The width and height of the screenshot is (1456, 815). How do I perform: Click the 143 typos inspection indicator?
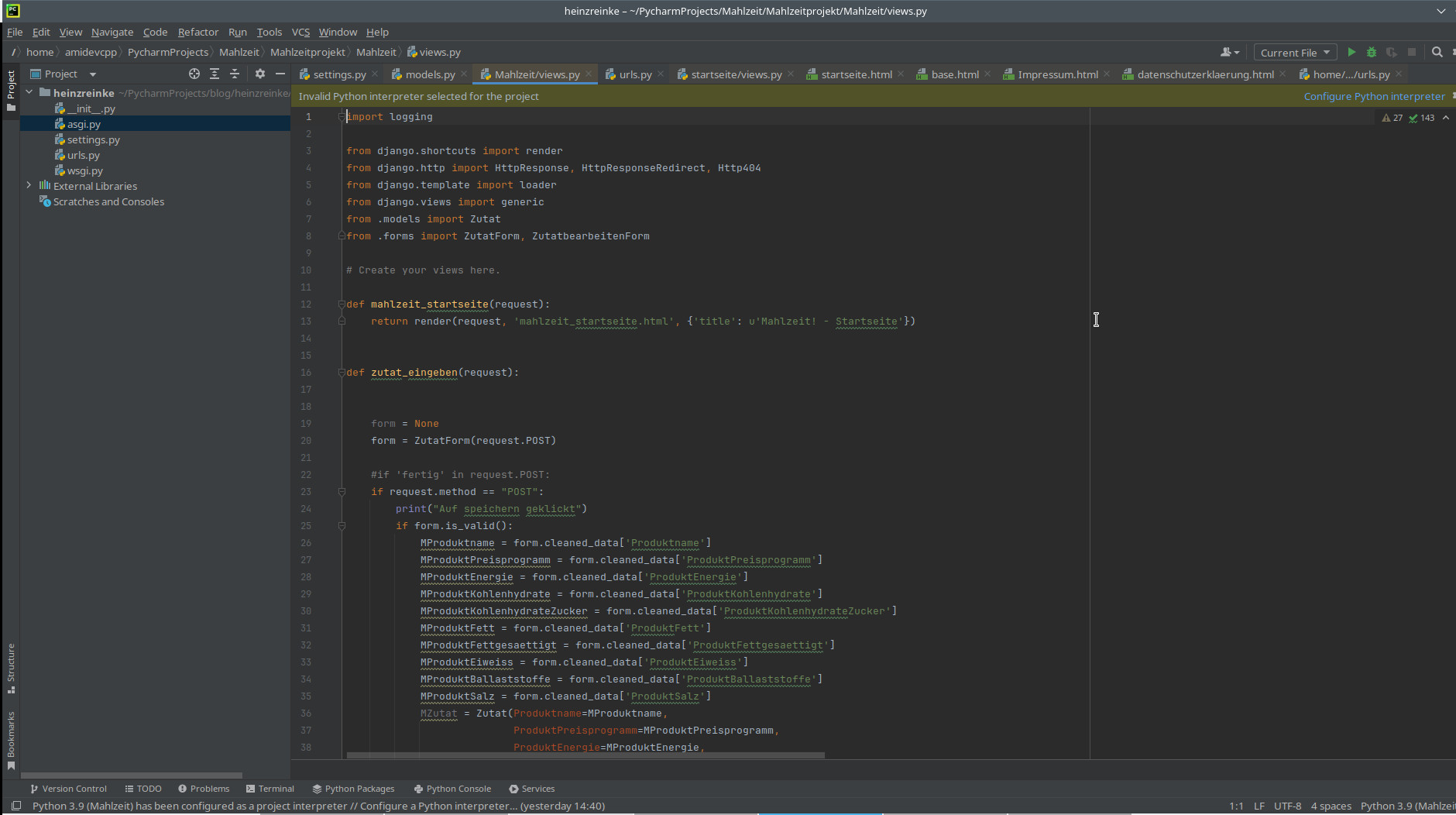click(x=1422, y=118)
